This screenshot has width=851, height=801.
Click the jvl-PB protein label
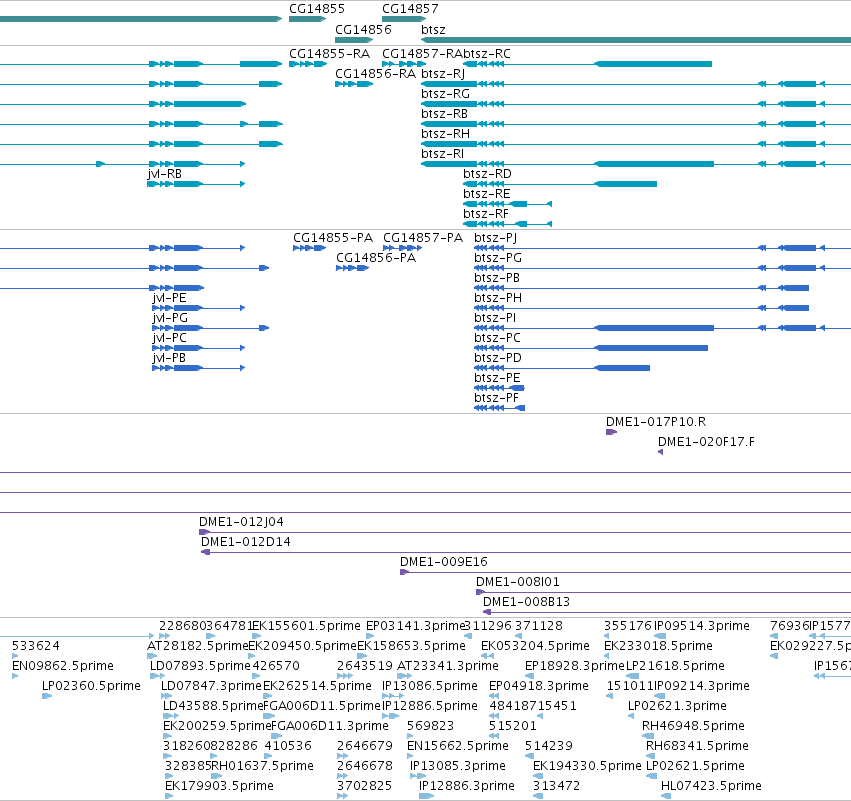[169, 358]
